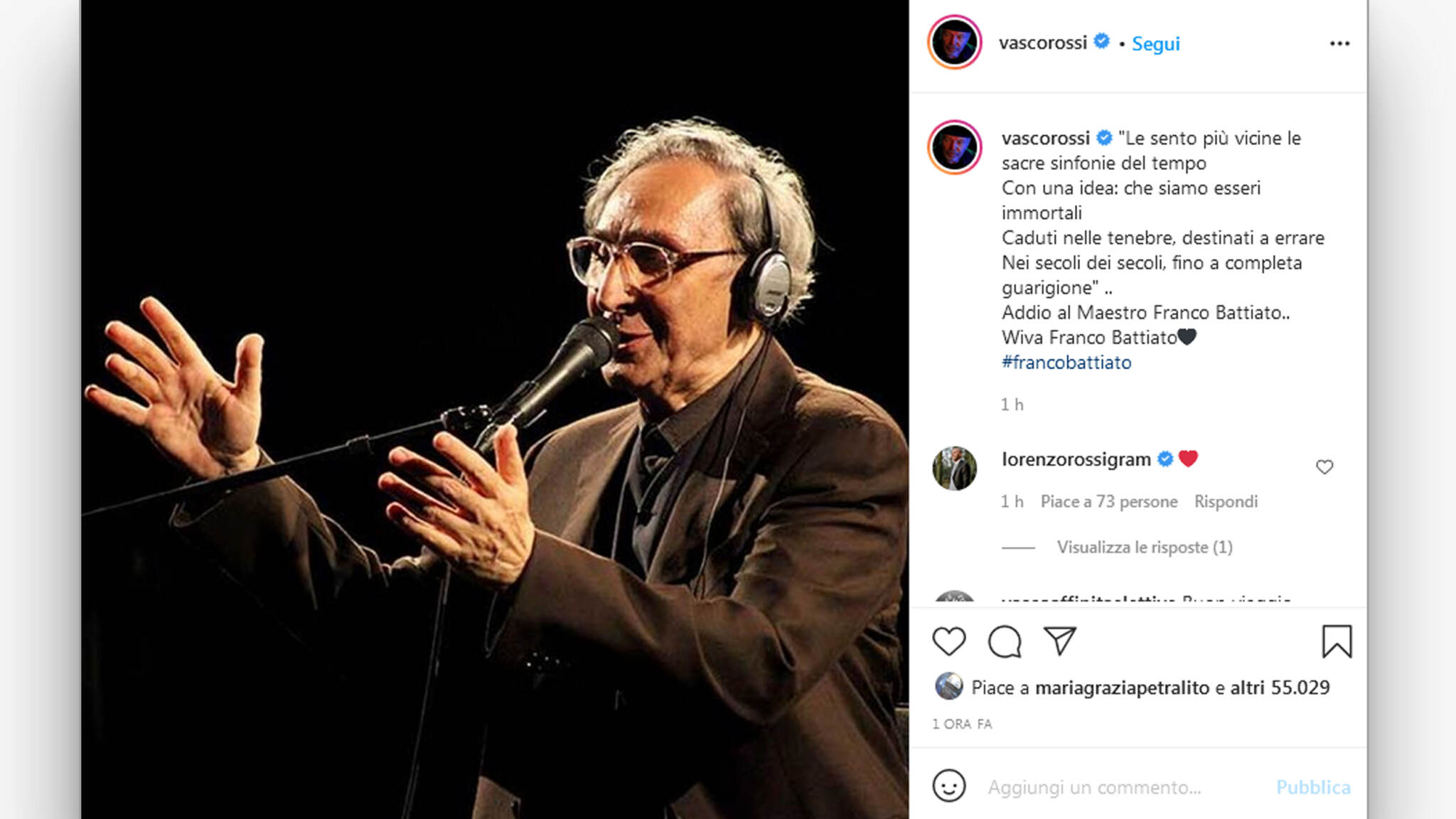Open #francobattiato hashtag link
1456x819 pixels.
pyautogui.click(x=1066, y=363)
